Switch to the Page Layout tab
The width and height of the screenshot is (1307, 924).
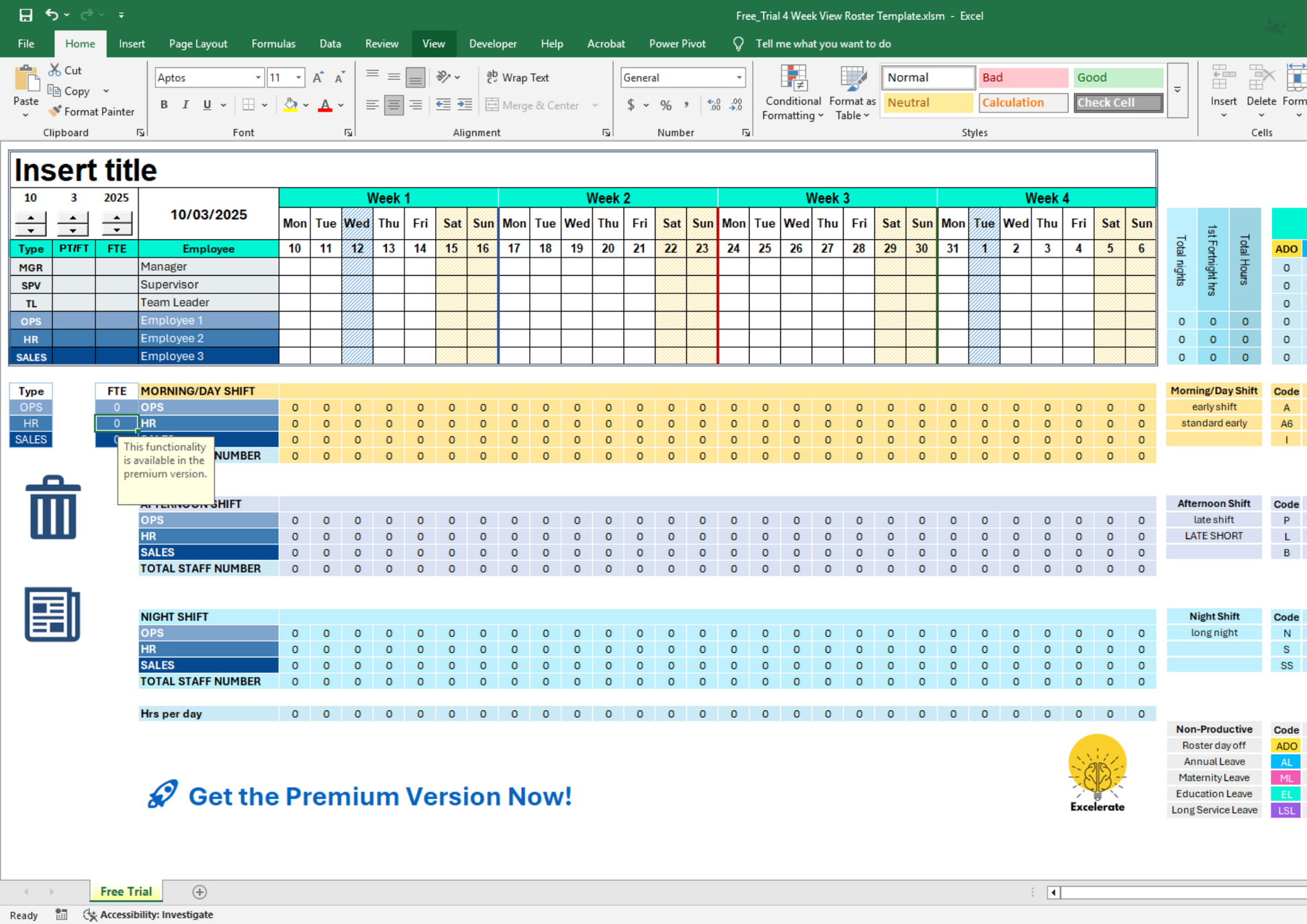tap(197, 44)
